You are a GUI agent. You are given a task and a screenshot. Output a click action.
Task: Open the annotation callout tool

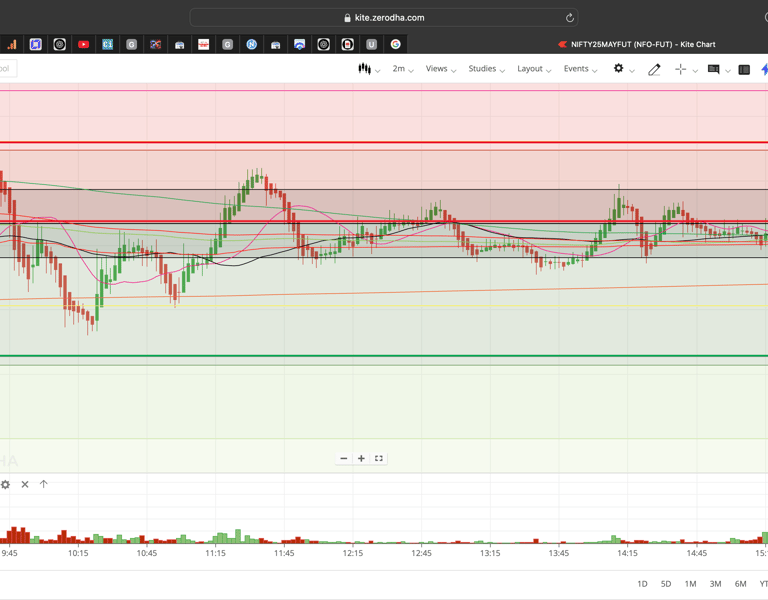(714, 69)
